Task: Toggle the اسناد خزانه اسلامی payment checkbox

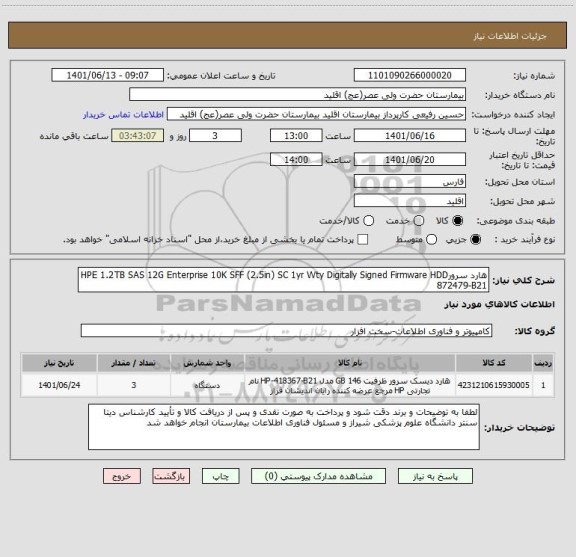Action: (x=363, y=240)
